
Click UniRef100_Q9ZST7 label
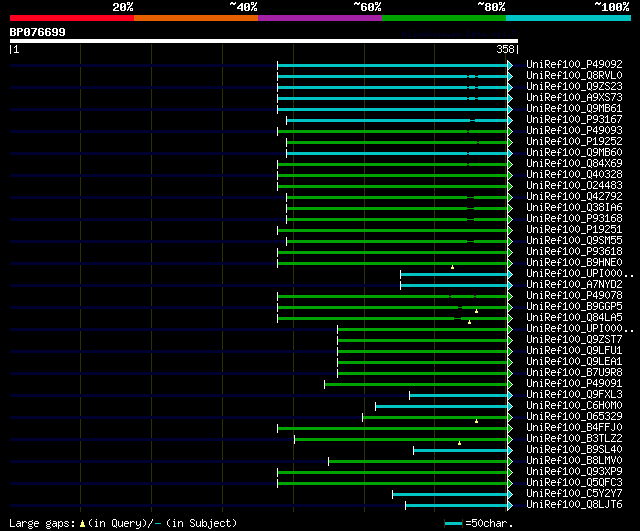(574, 340)
